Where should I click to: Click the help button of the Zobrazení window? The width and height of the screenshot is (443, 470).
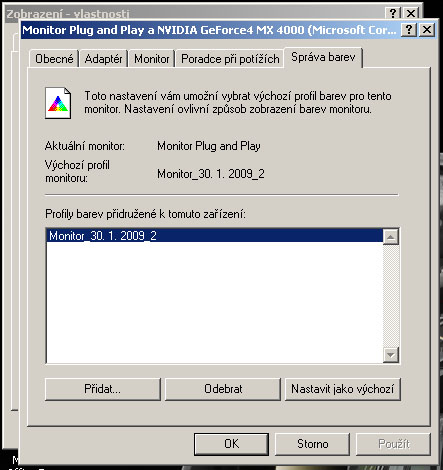(x=393, y=13)
